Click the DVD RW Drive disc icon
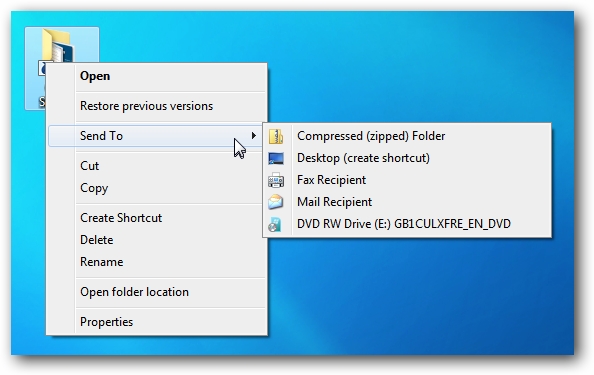The height and width of the screenshot is (375, 594). click(x=275, y=224)
